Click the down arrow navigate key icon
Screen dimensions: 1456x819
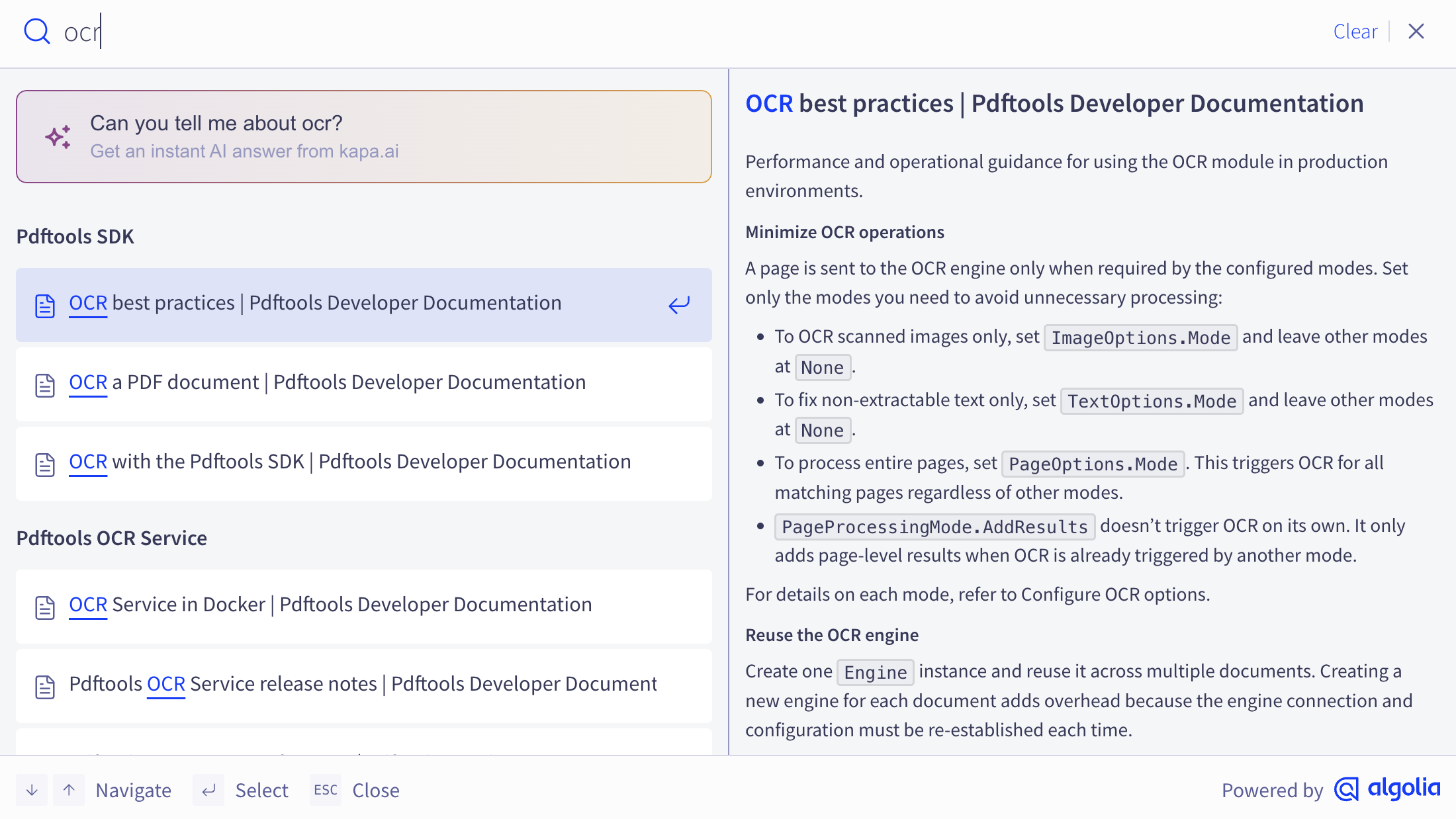32,790
